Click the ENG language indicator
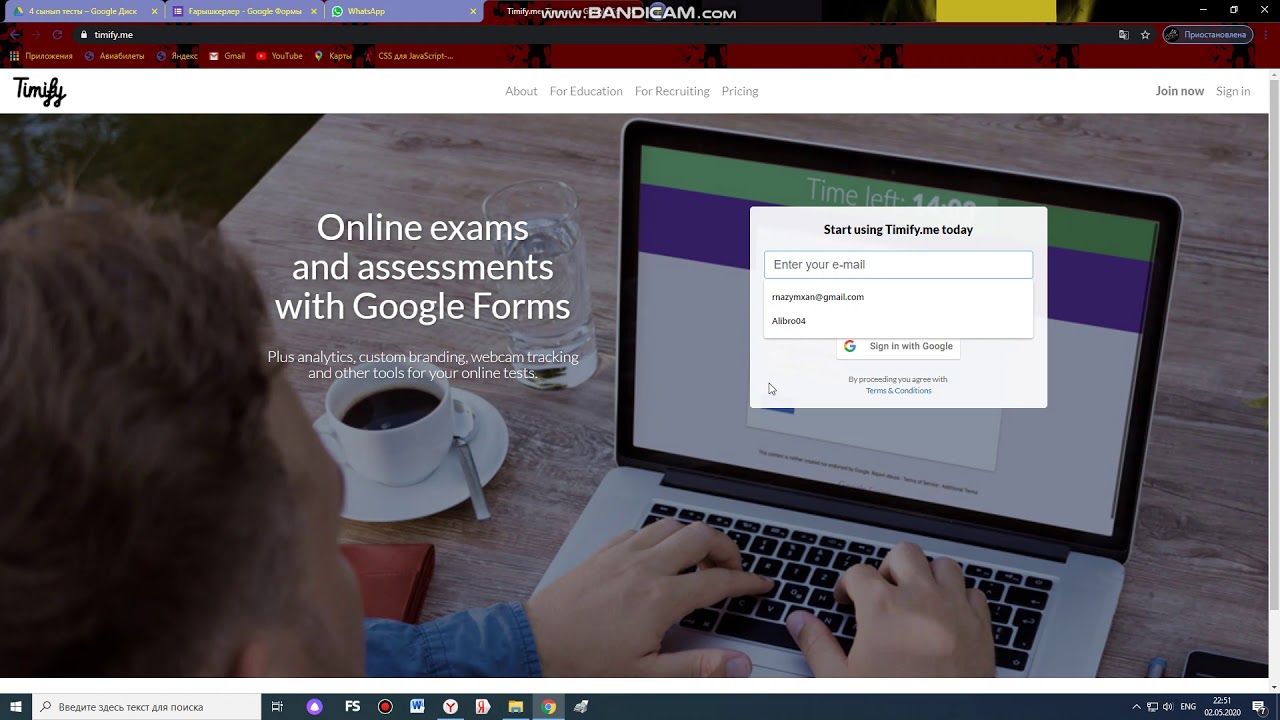The height and width of the screenshot is (720, 1280). click(1188, 707)
